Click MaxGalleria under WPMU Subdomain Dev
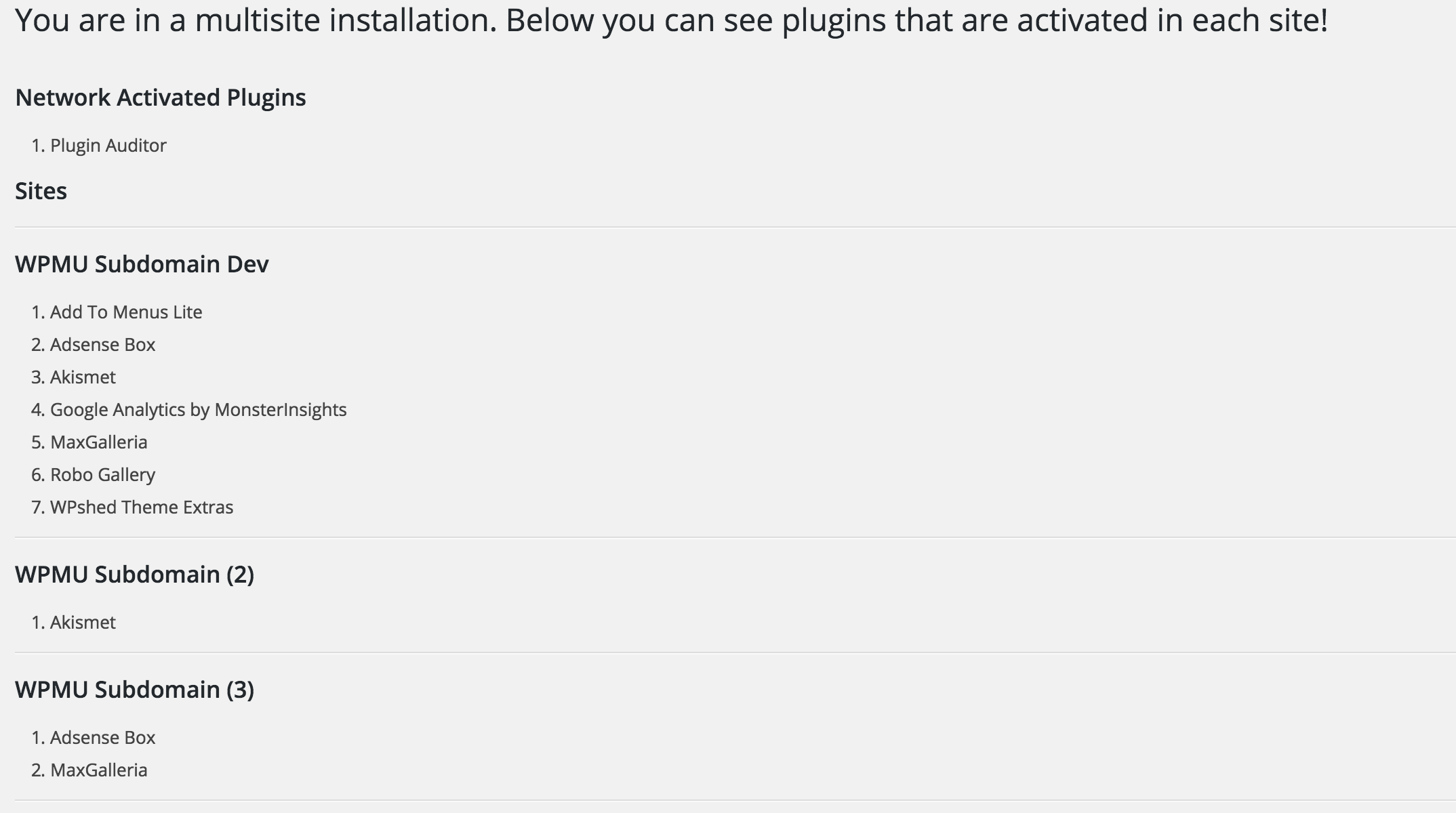Viewport: 1456px width, 813px height. 98,442
